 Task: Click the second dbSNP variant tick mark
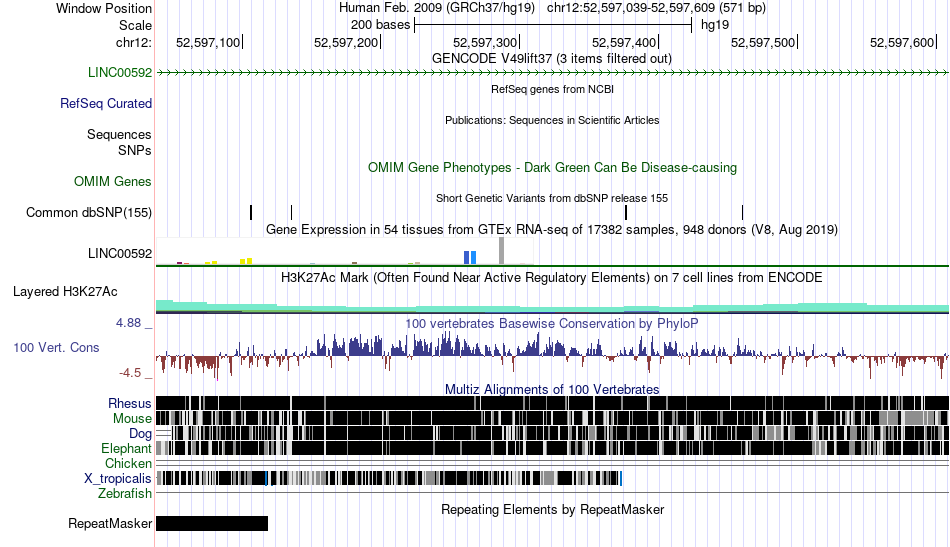[x=291, y=213]
